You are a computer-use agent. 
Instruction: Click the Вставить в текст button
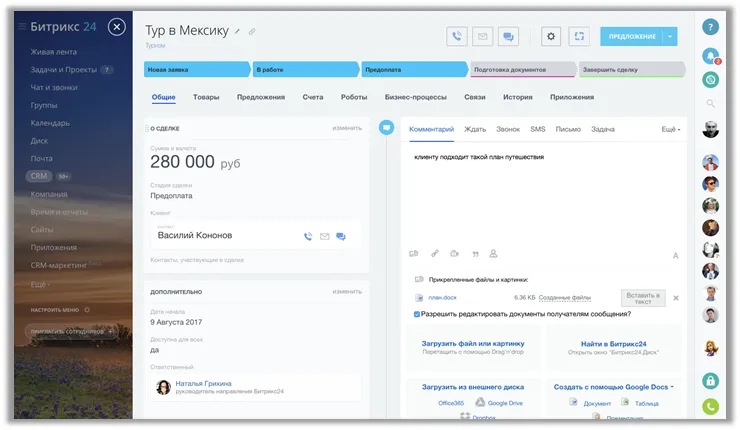pos(642,297)
